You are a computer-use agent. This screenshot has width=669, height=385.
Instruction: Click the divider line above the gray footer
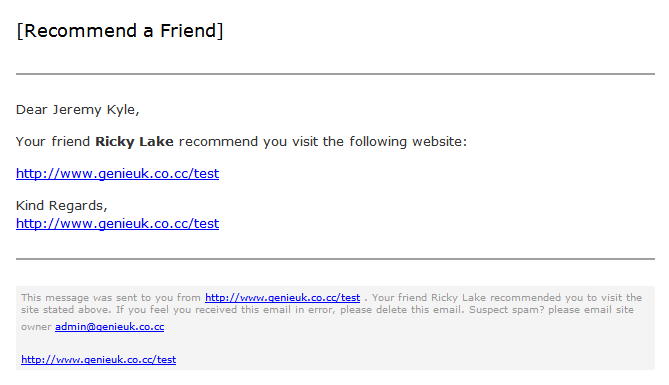tap(335, 259)
